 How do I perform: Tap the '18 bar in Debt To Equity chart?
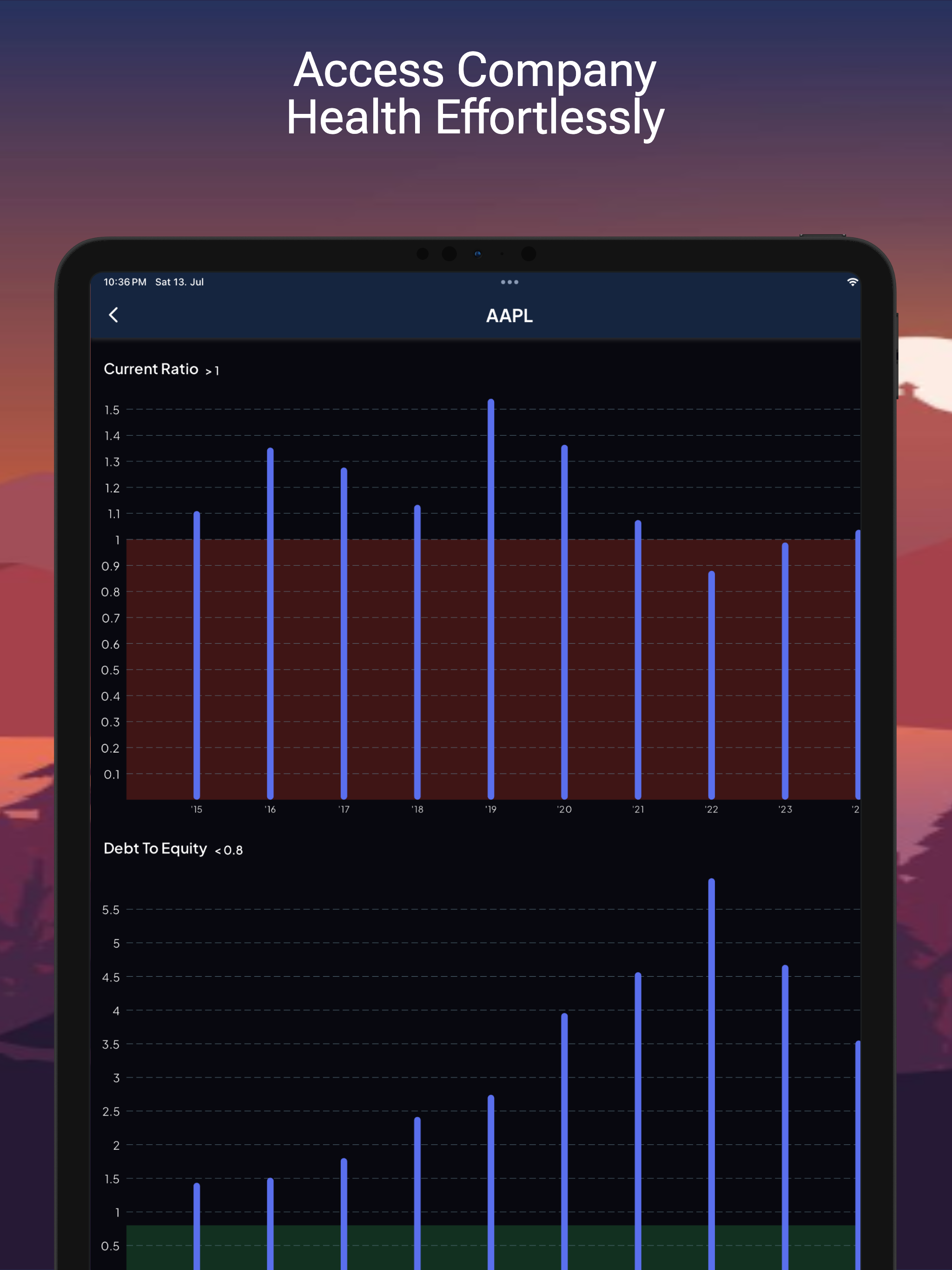point(417,1193)
